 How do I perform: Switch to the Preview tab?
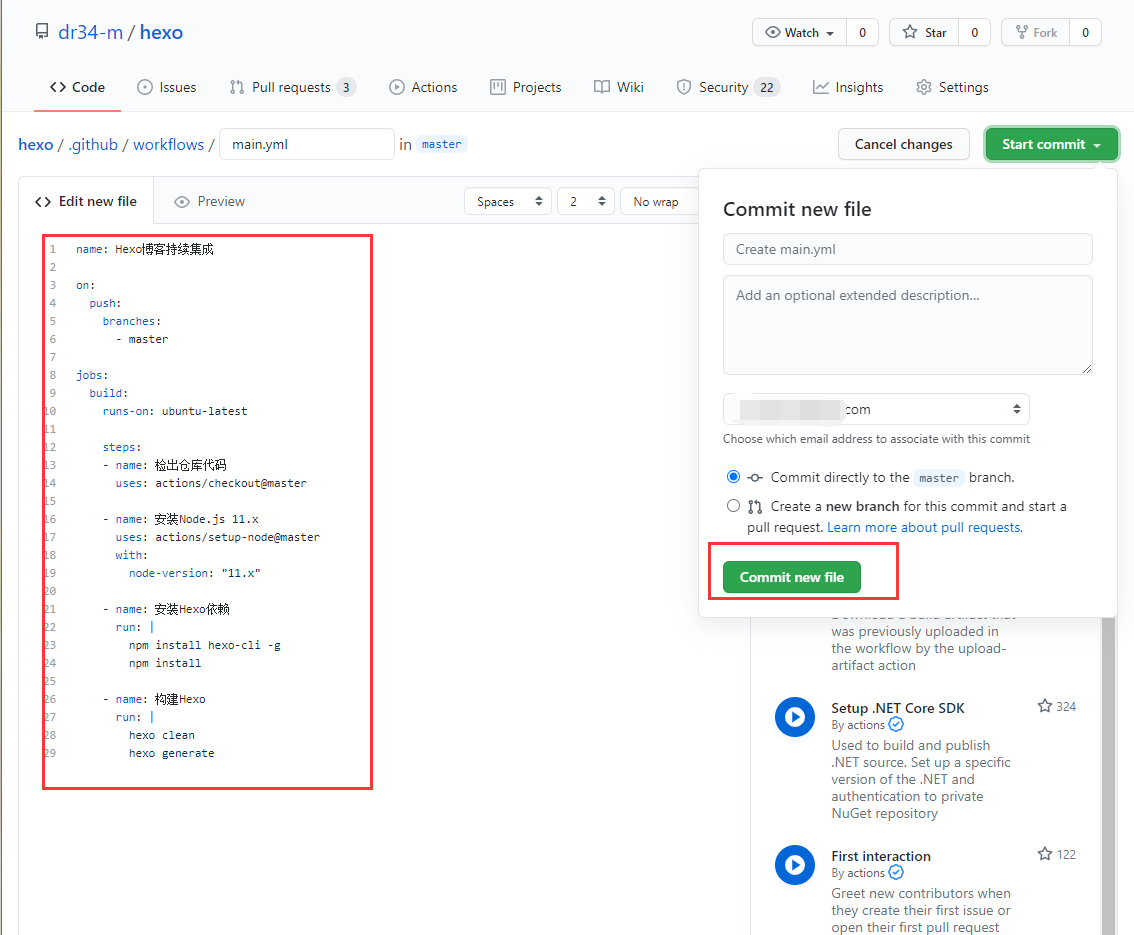tap(210, 201)
